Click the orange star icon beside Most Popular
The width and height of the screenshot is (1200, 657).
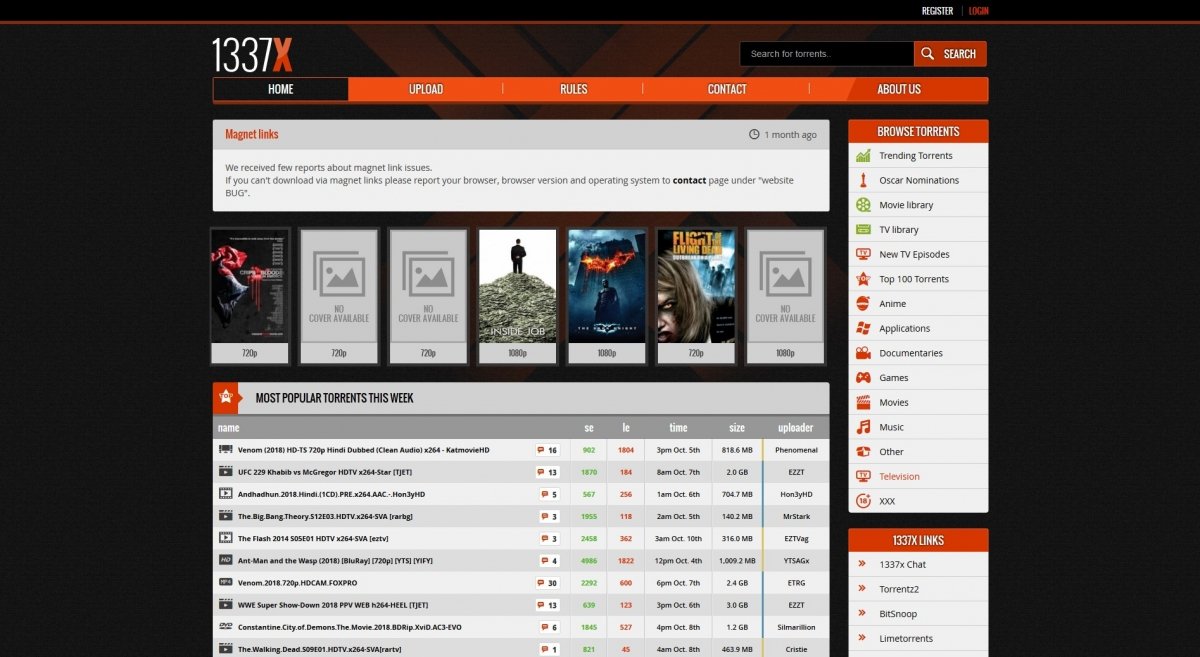pyautogui.click(x=226, y=397)
